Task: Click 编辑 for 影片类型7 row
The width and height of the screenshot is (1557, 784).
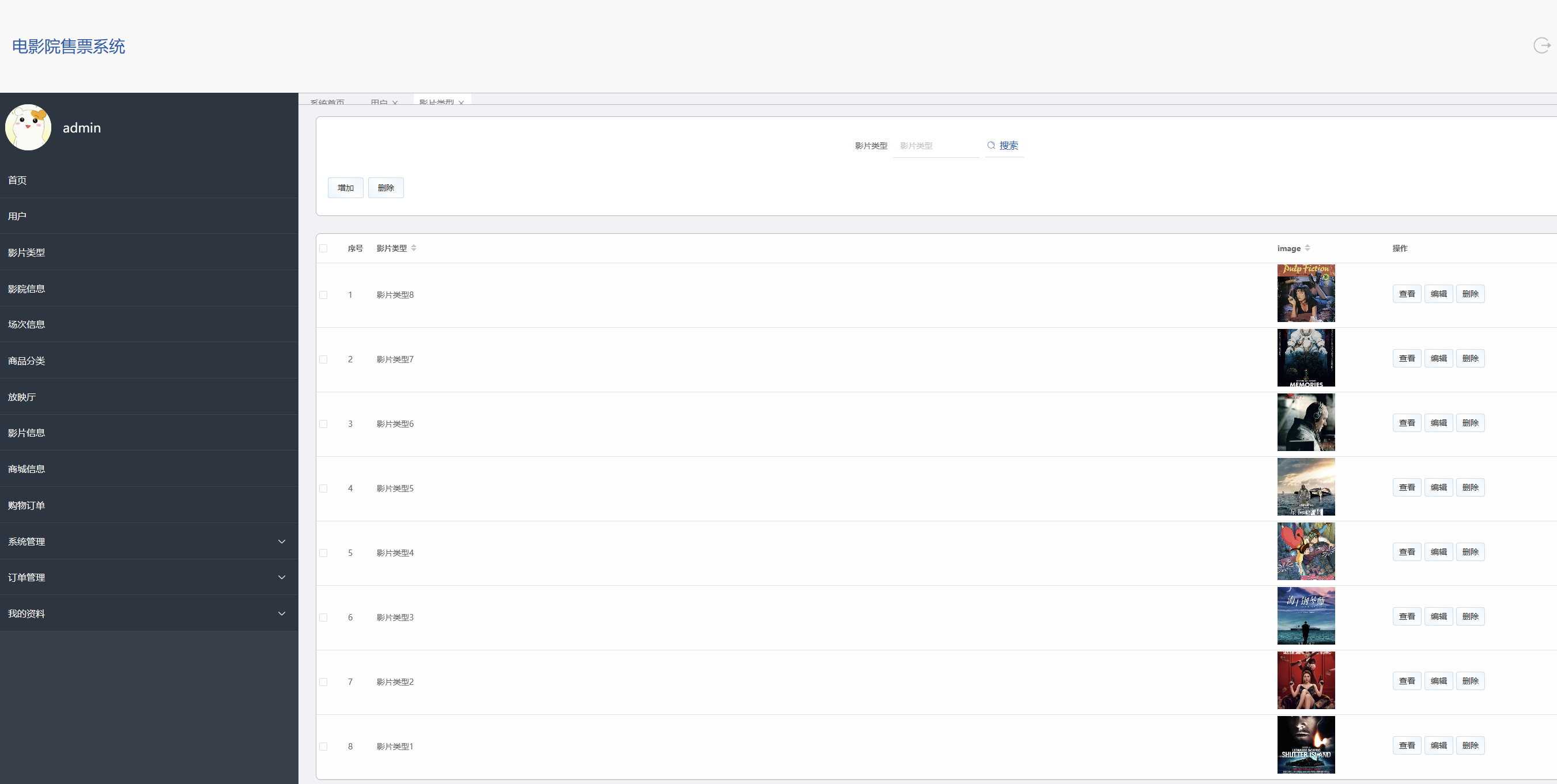Action: (1438, 359)
